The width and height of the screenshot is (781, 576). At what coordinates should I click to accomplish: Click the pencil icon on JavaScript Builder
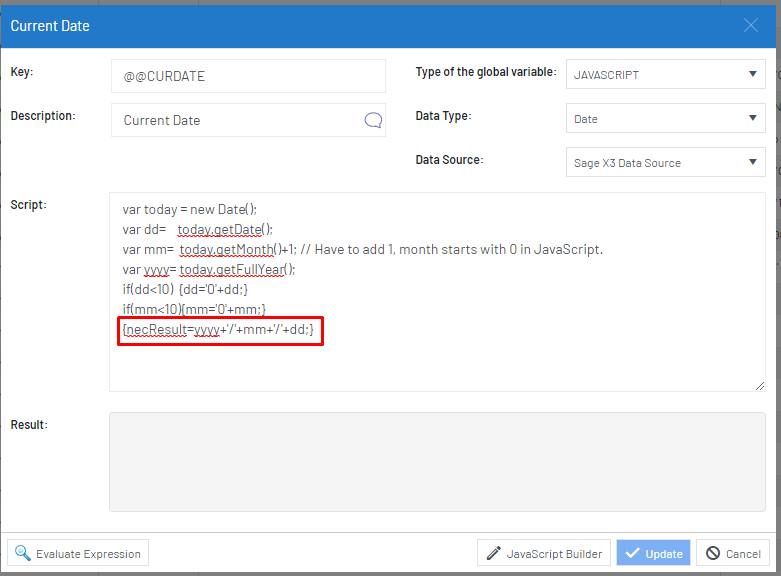pyautogui.click(x=494, y=553)
